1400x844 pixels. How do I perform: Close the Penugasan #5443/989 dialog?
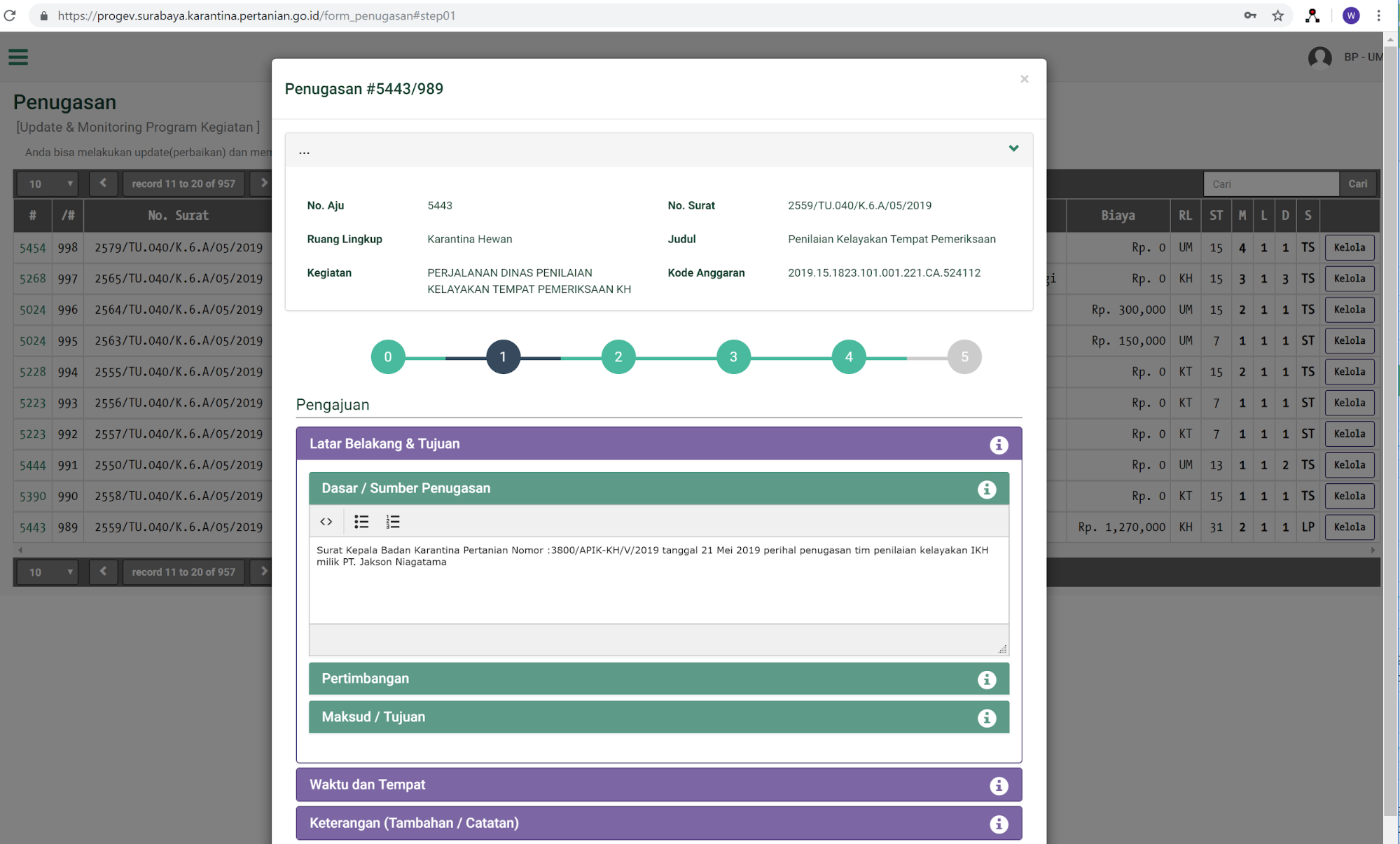(x=1024, y=79)
